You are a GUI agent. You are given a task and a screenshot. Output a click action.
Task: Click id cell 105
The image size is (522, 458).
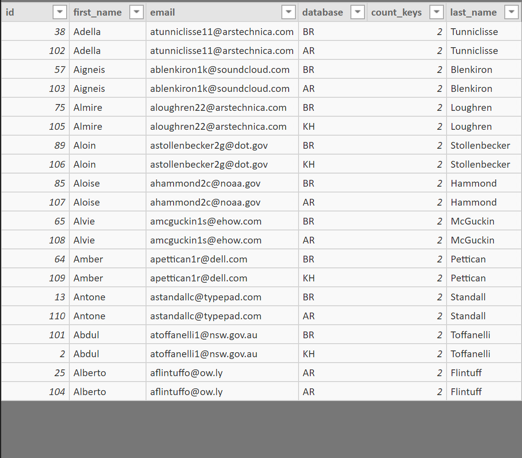click(x=35, y=127)
